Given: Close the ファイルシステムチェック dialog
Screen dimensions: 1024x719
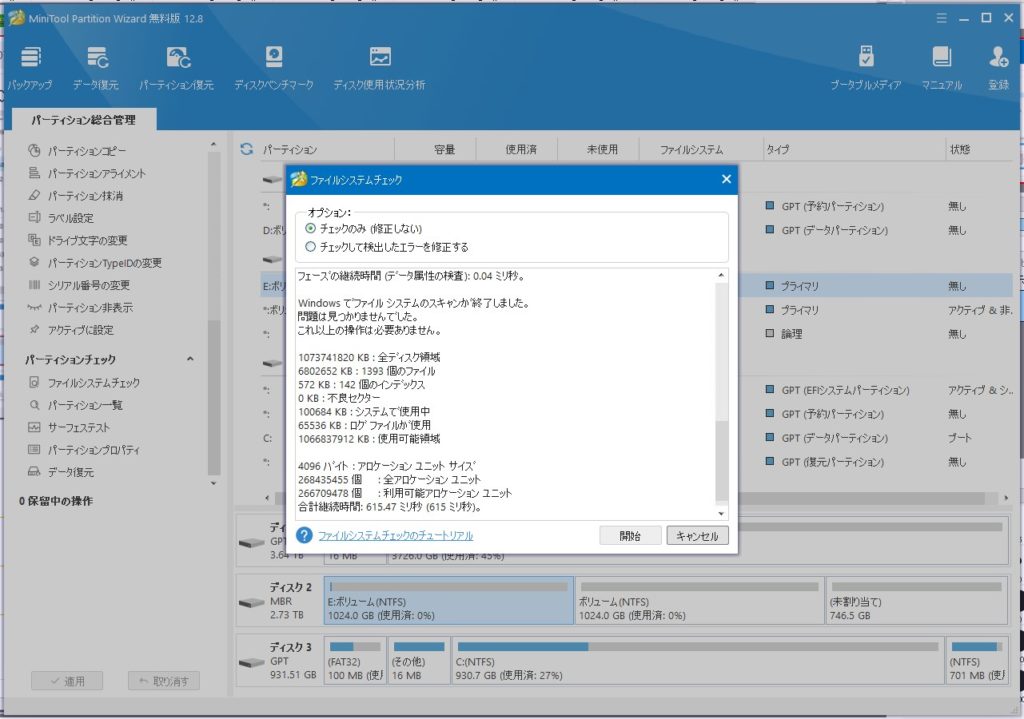Looking at the screenshot, I should click(726, 180).
